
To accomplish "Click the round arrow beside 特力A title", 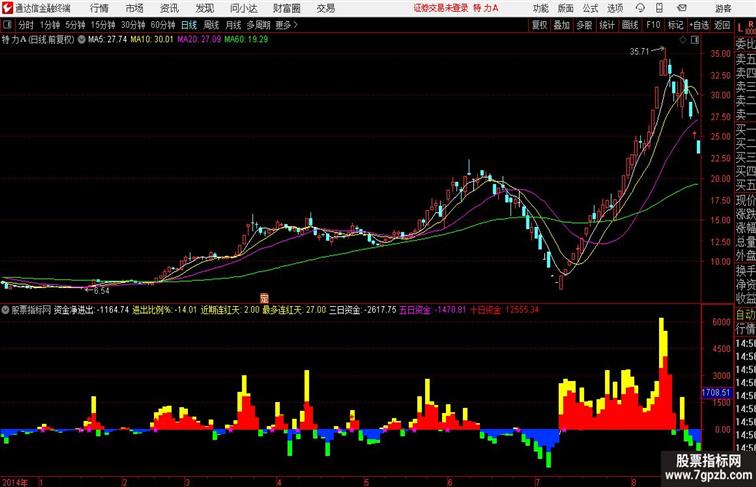I will tap(81, 40).
